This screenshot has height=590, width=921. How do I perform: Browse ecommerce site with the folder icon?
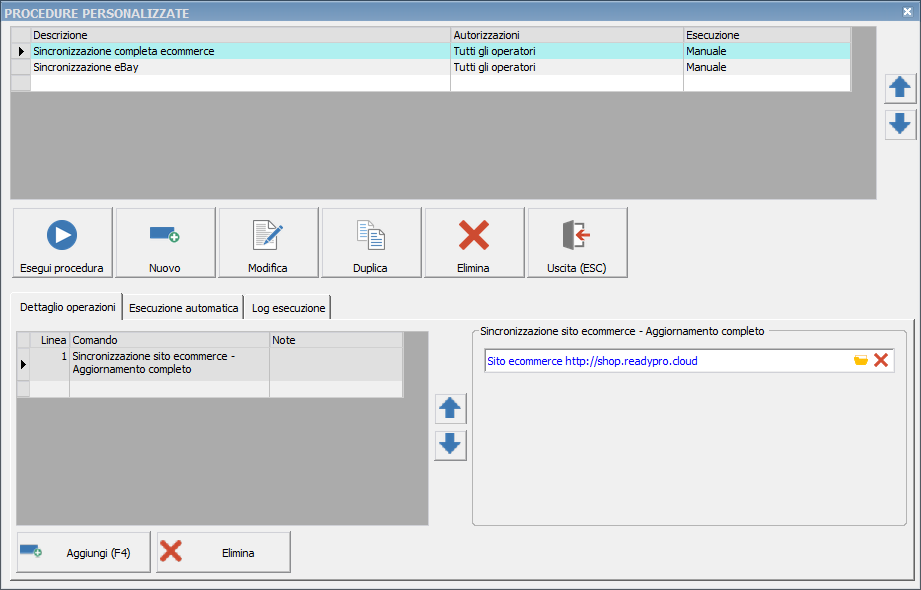coord(861,361)
